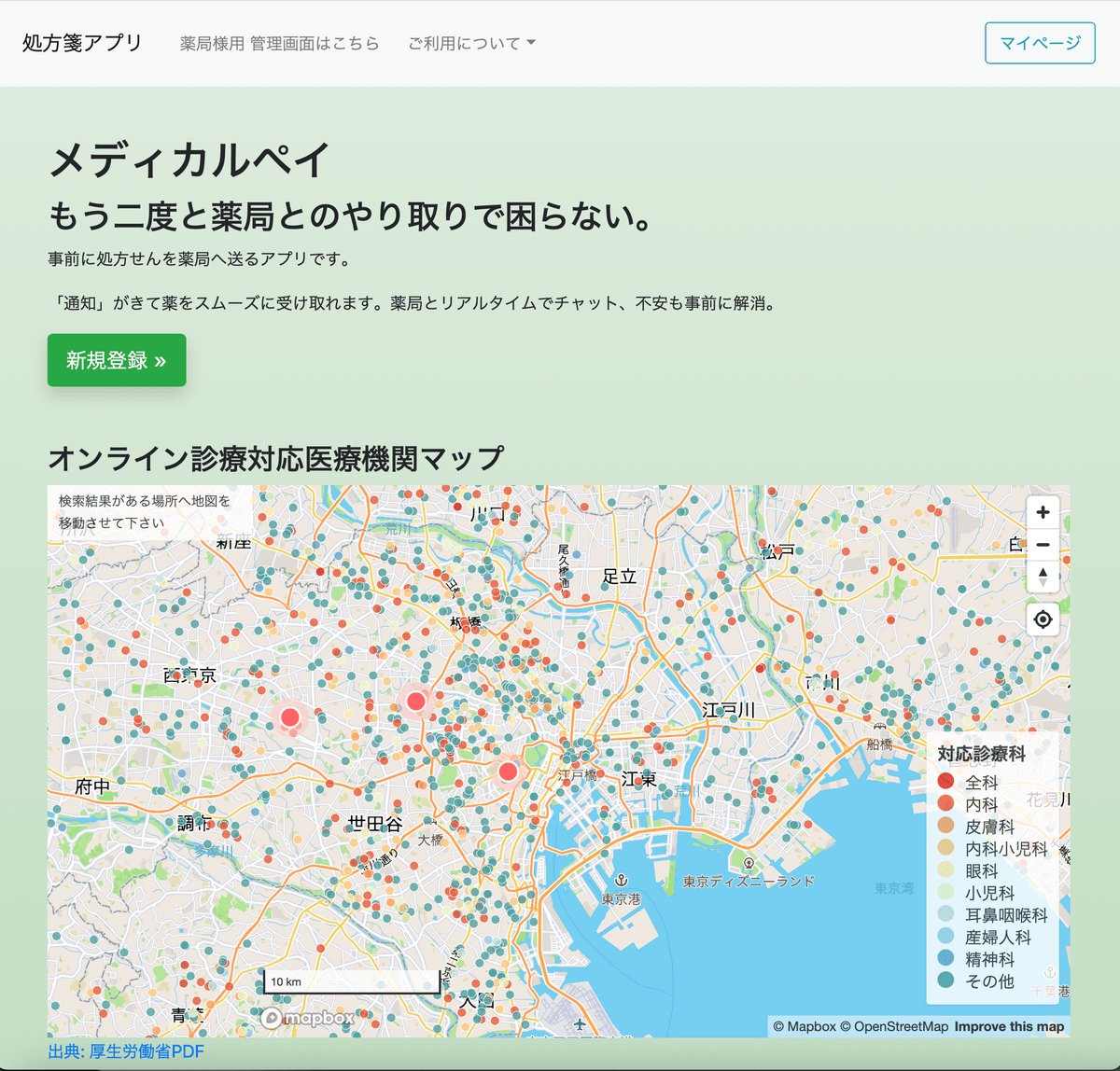Click the large red marker above 江戸橋
Viewport: 1120px width, 1071px height.
coord(508,772)
